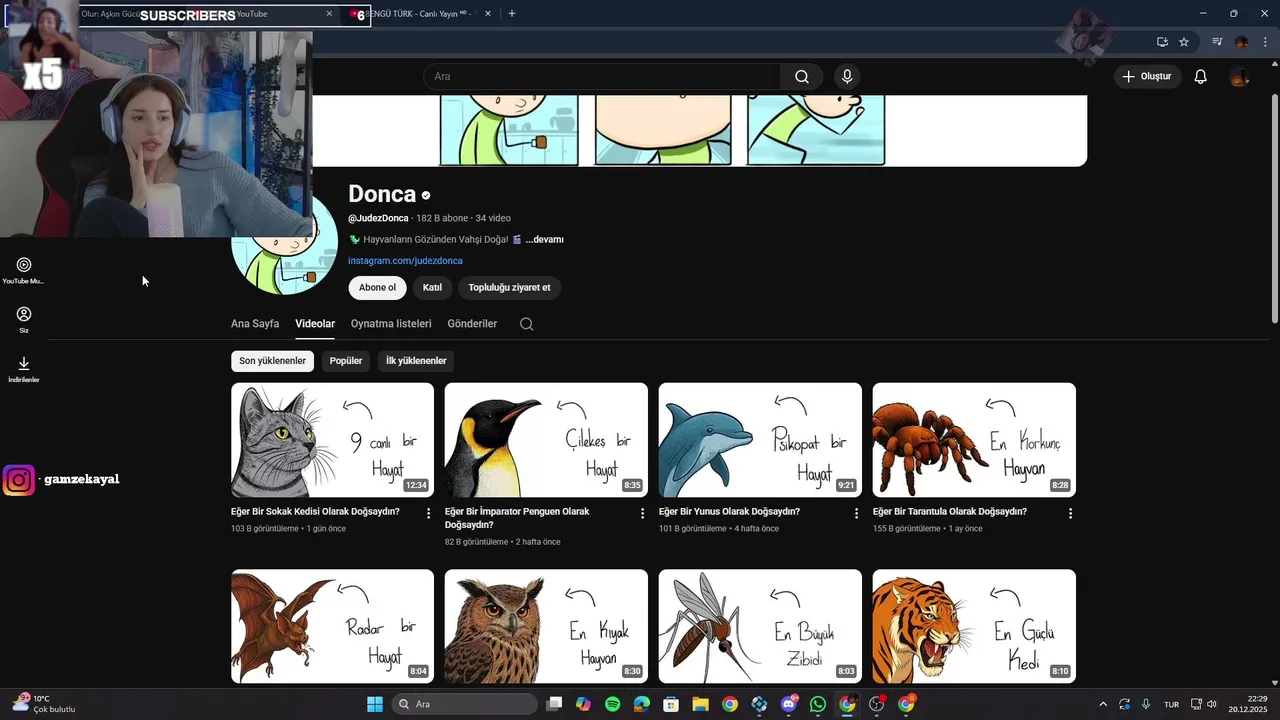Click the install app icon in address bar

pyautogui.click(x=1162, y=42)
